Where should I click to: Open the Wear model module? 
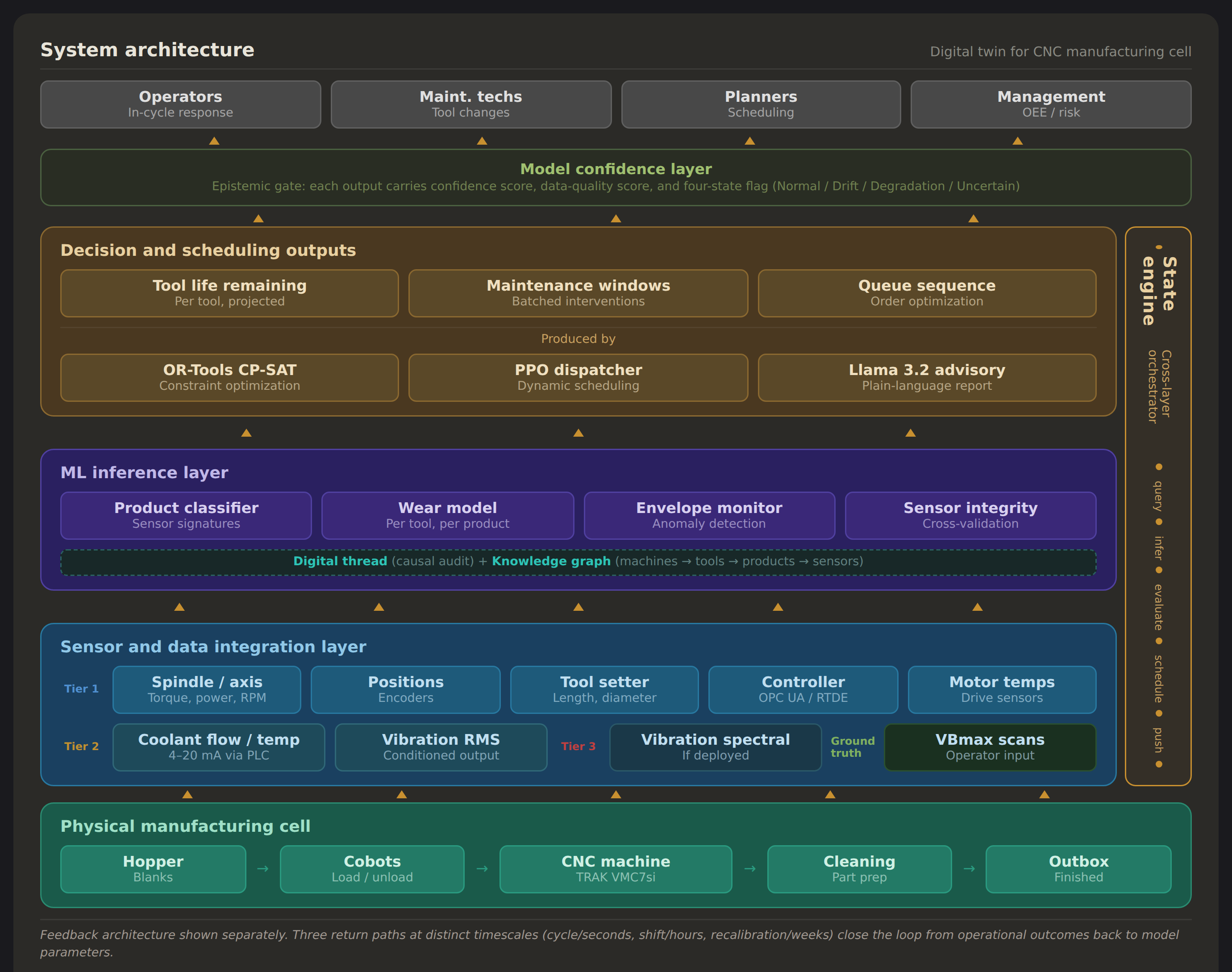click(448, 515)
